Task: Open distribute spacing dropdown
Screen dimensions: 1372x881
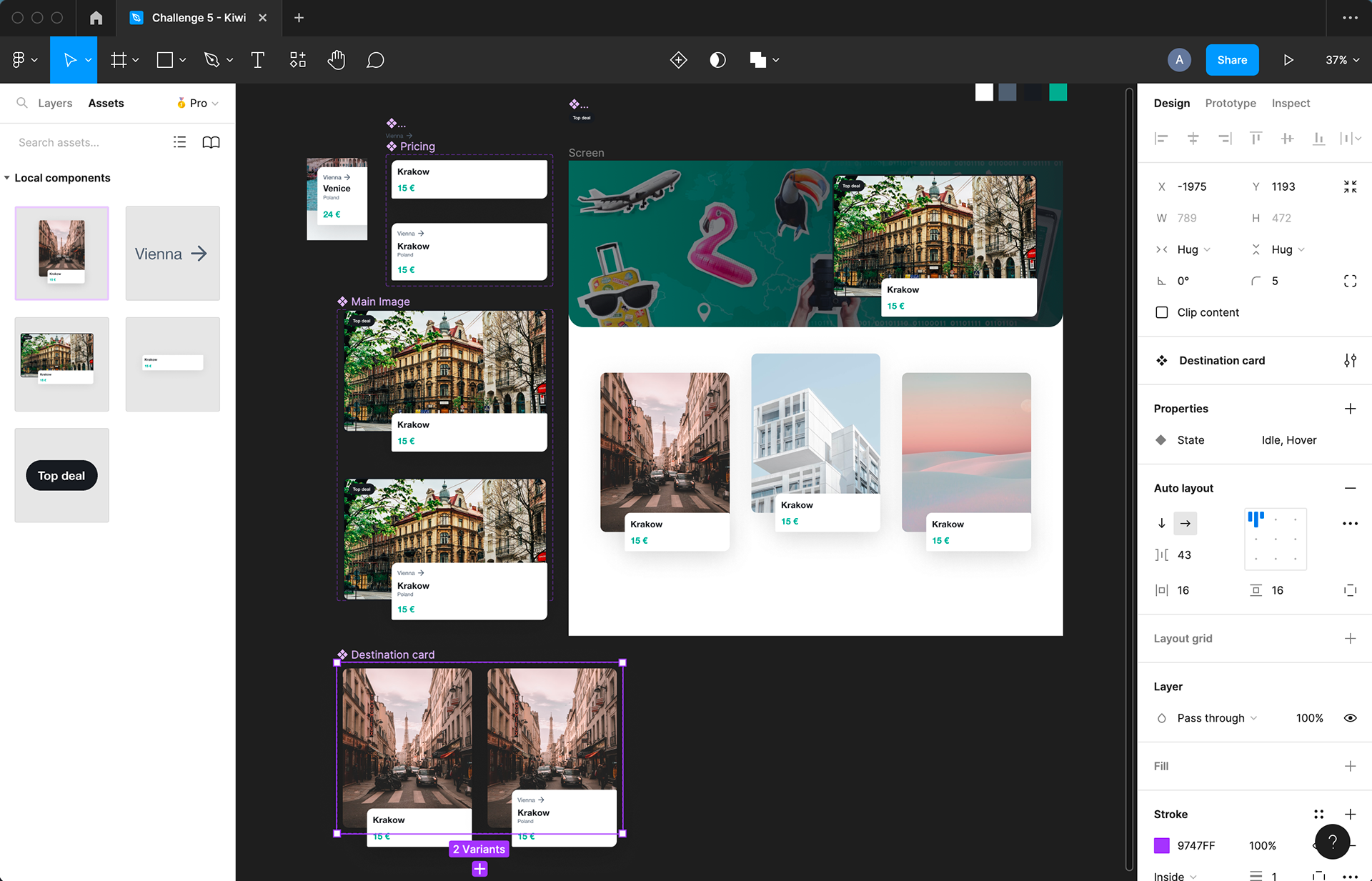Action: (1350, 139)
